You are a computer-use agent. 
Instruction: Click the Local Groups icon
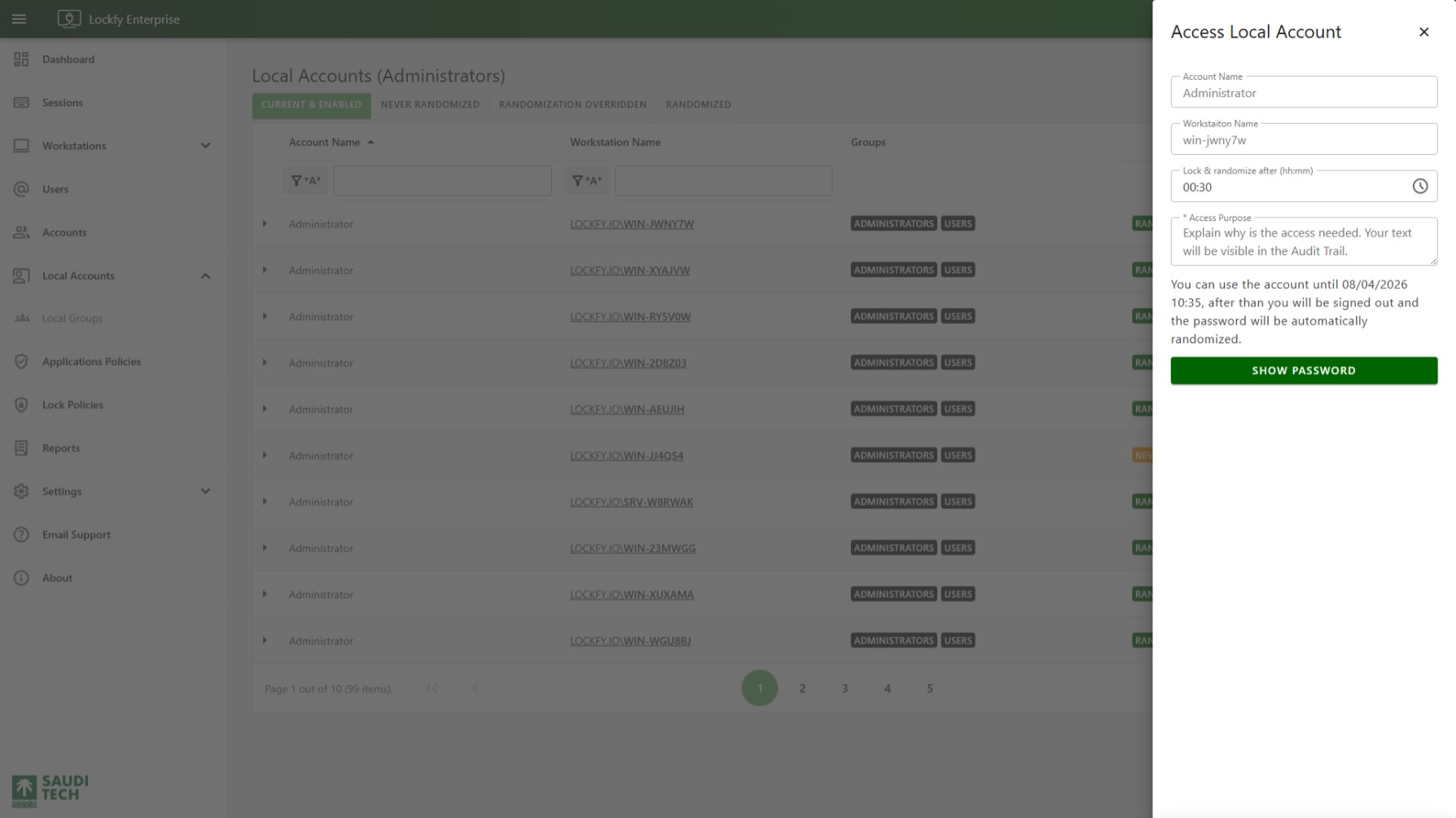[22, 319]
